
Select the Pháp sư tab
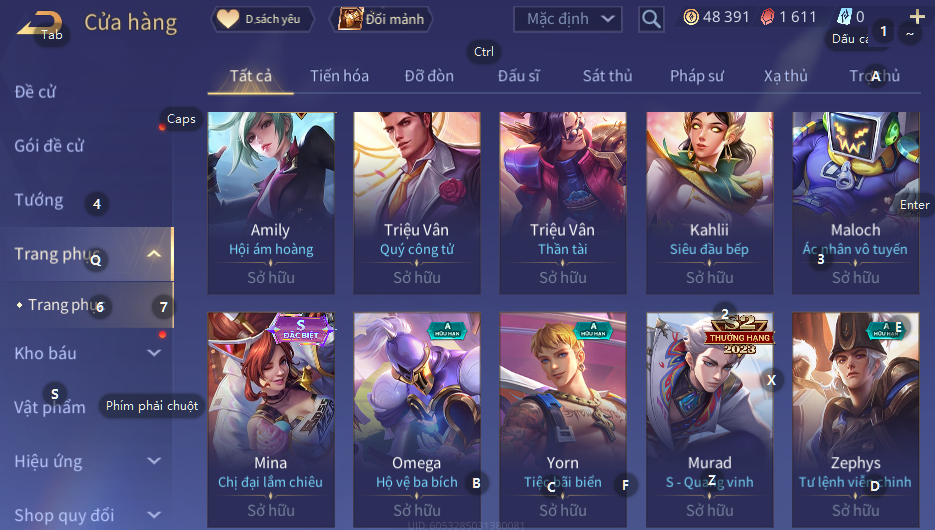tap(696, 76)
